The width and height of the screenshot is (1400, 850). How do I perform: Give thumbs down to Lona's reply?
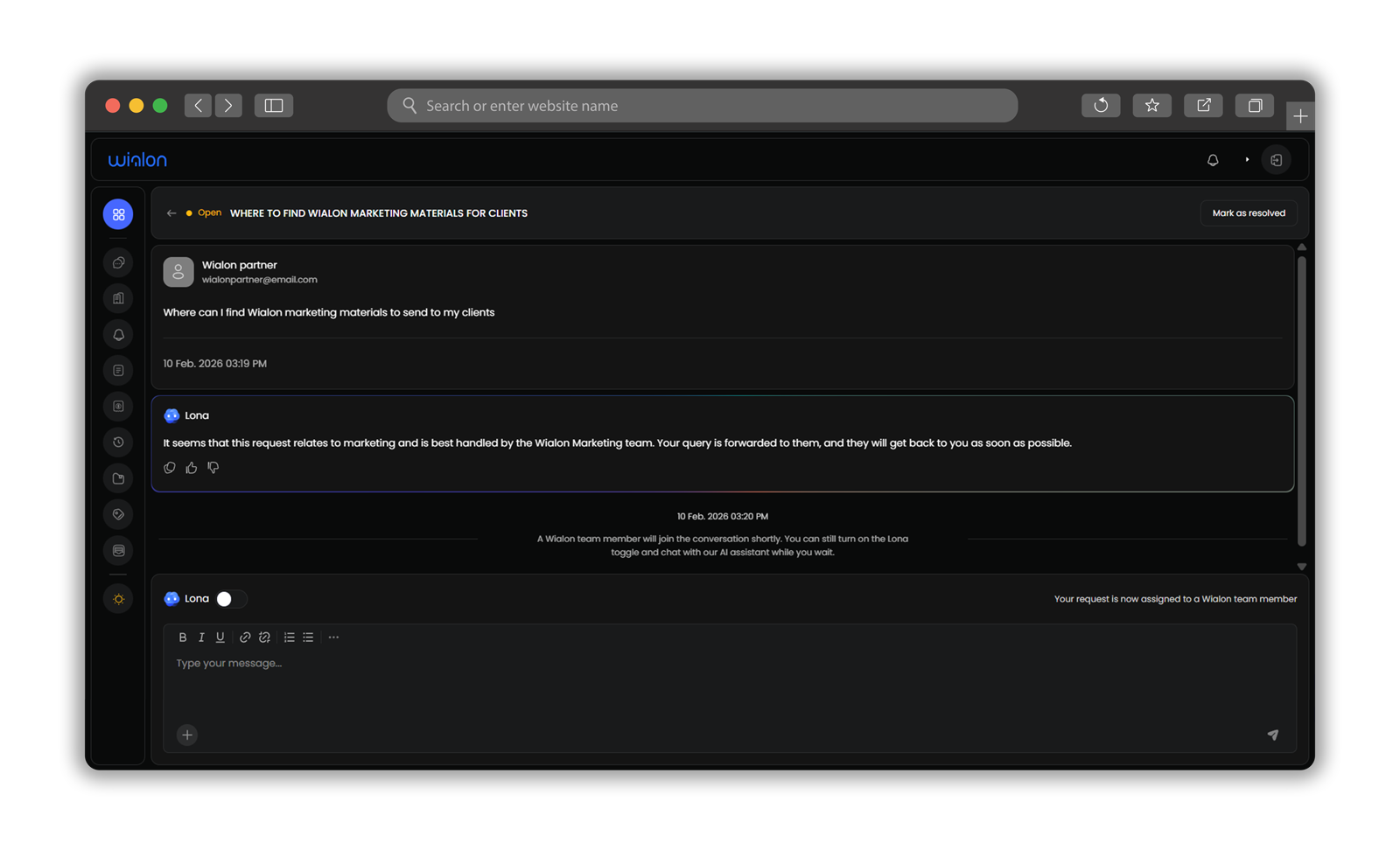pos(213,468)
